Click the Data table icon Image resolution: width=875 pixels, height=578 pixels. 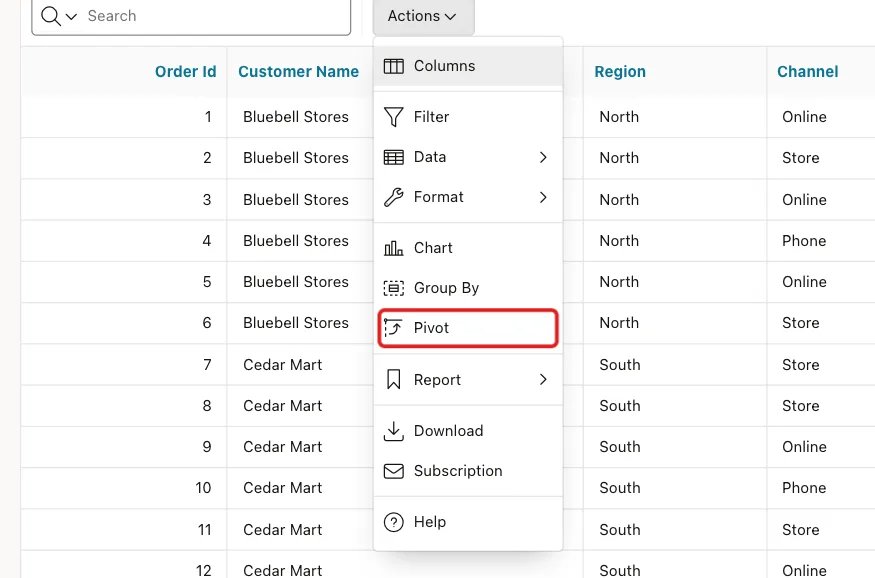click(x=393, y=157)
